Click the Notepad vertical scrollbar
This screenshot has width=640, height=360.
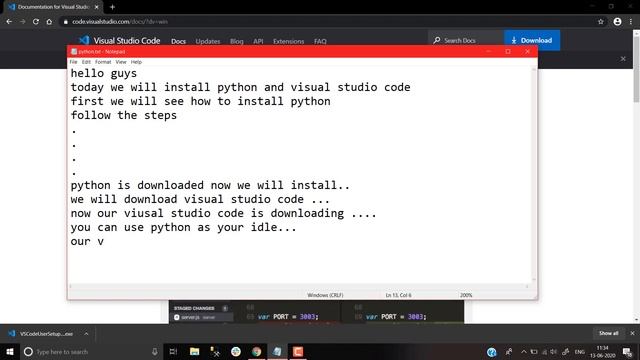(x=534, y=174)
